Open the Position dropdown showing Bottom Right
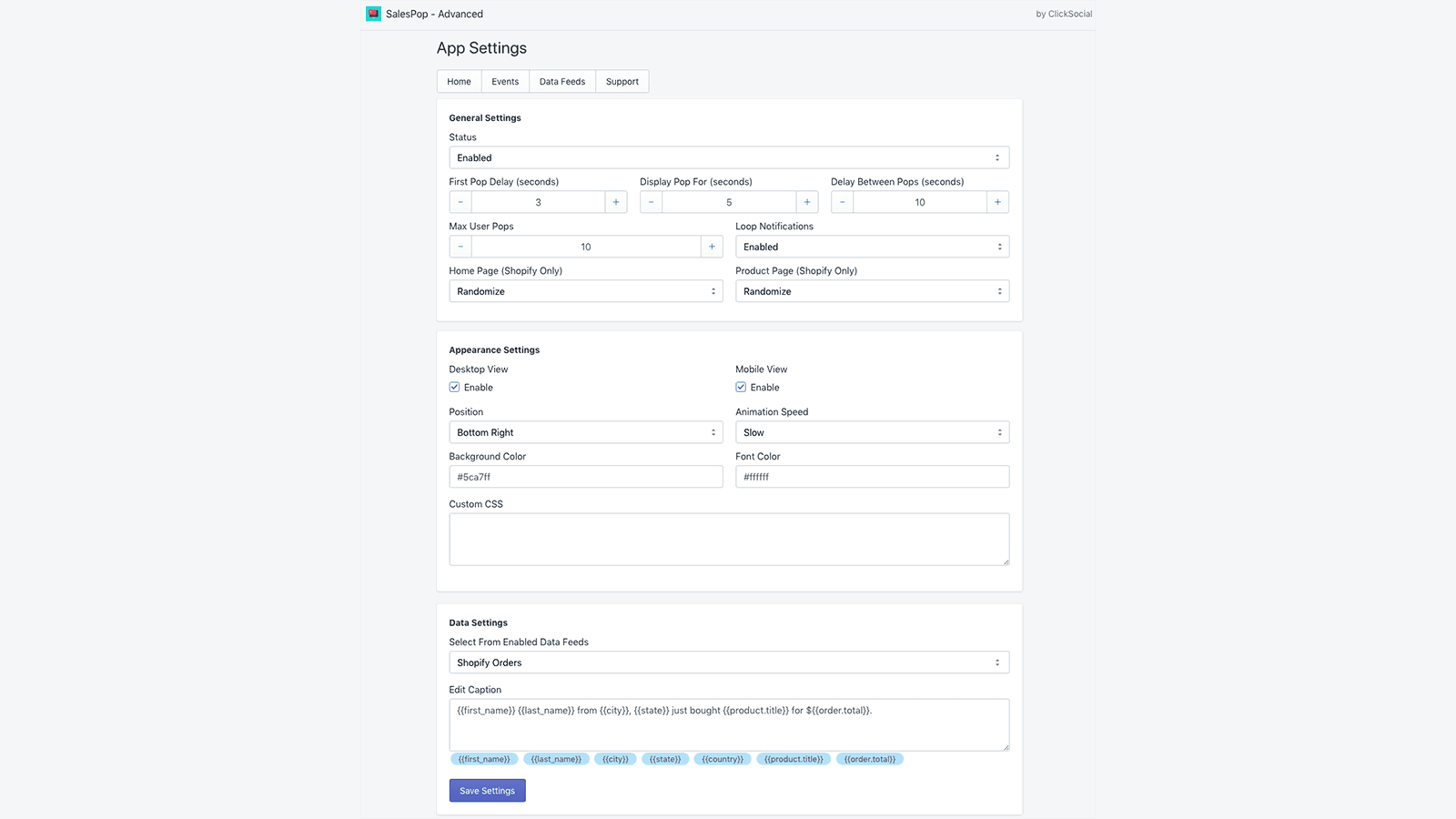 pos(585,431)
